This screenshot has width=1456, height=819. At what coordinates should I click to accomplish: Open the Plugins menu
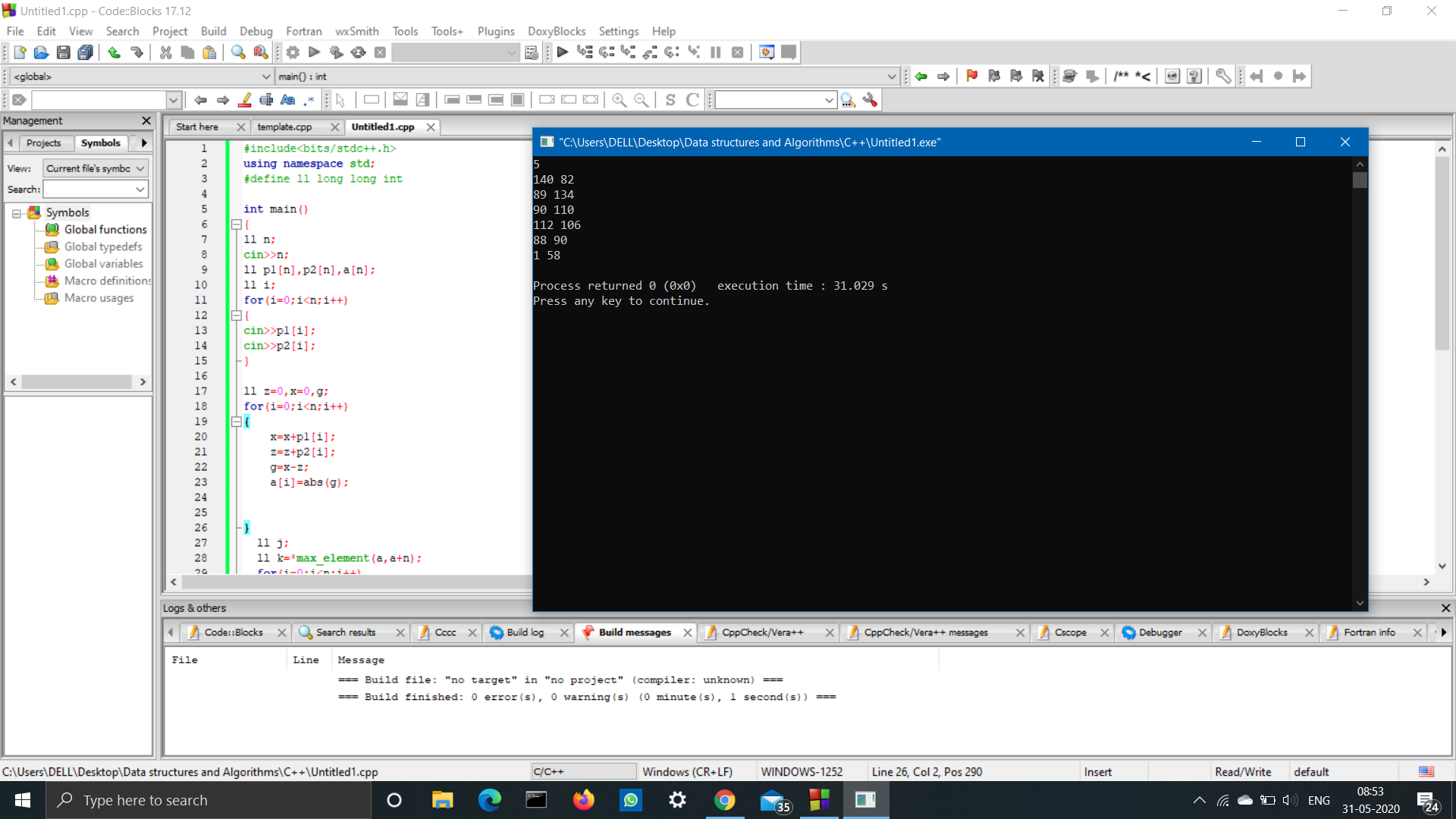tap(495, 31)
